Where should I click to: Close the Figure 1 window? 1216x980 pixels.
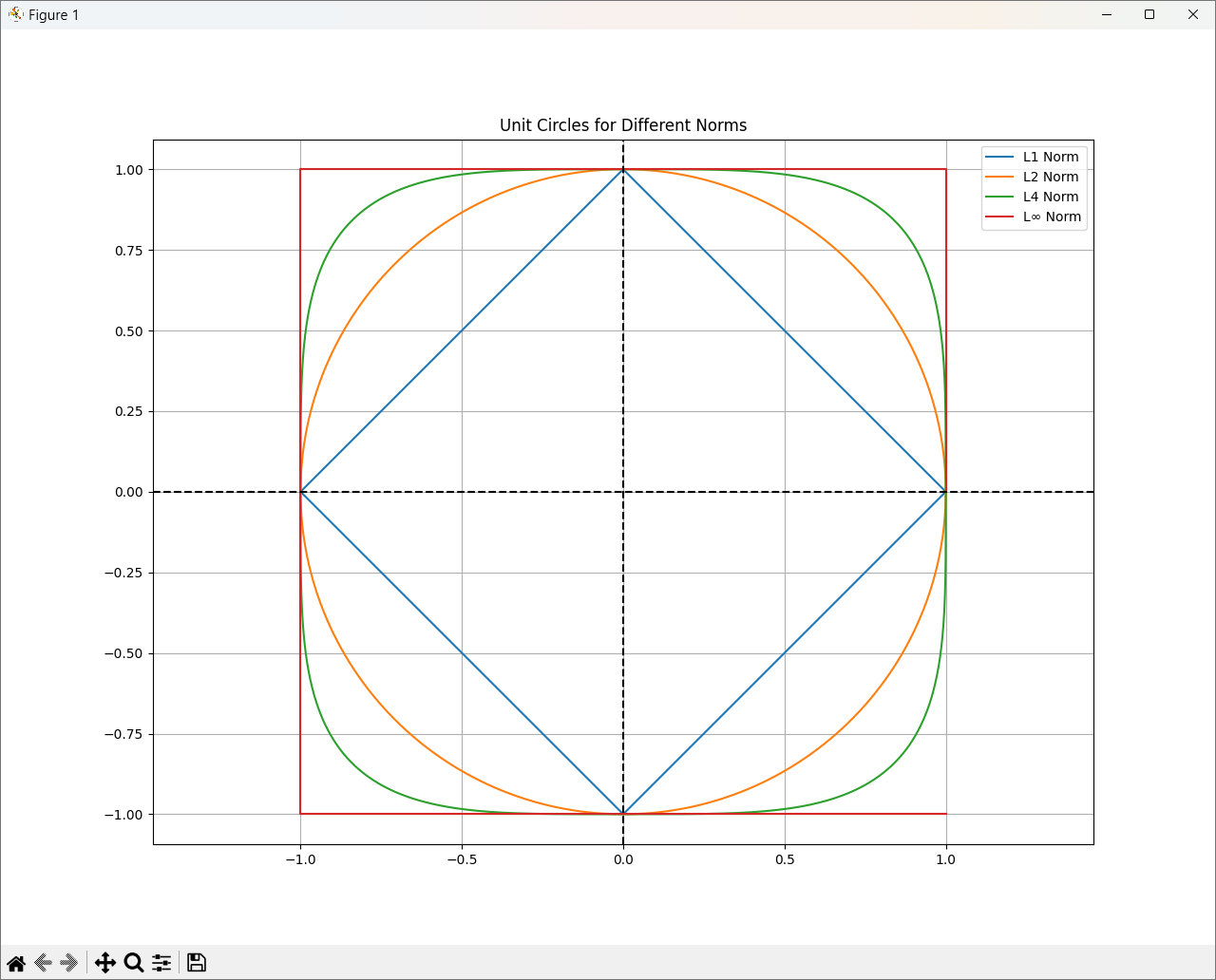coord(1193,14)
